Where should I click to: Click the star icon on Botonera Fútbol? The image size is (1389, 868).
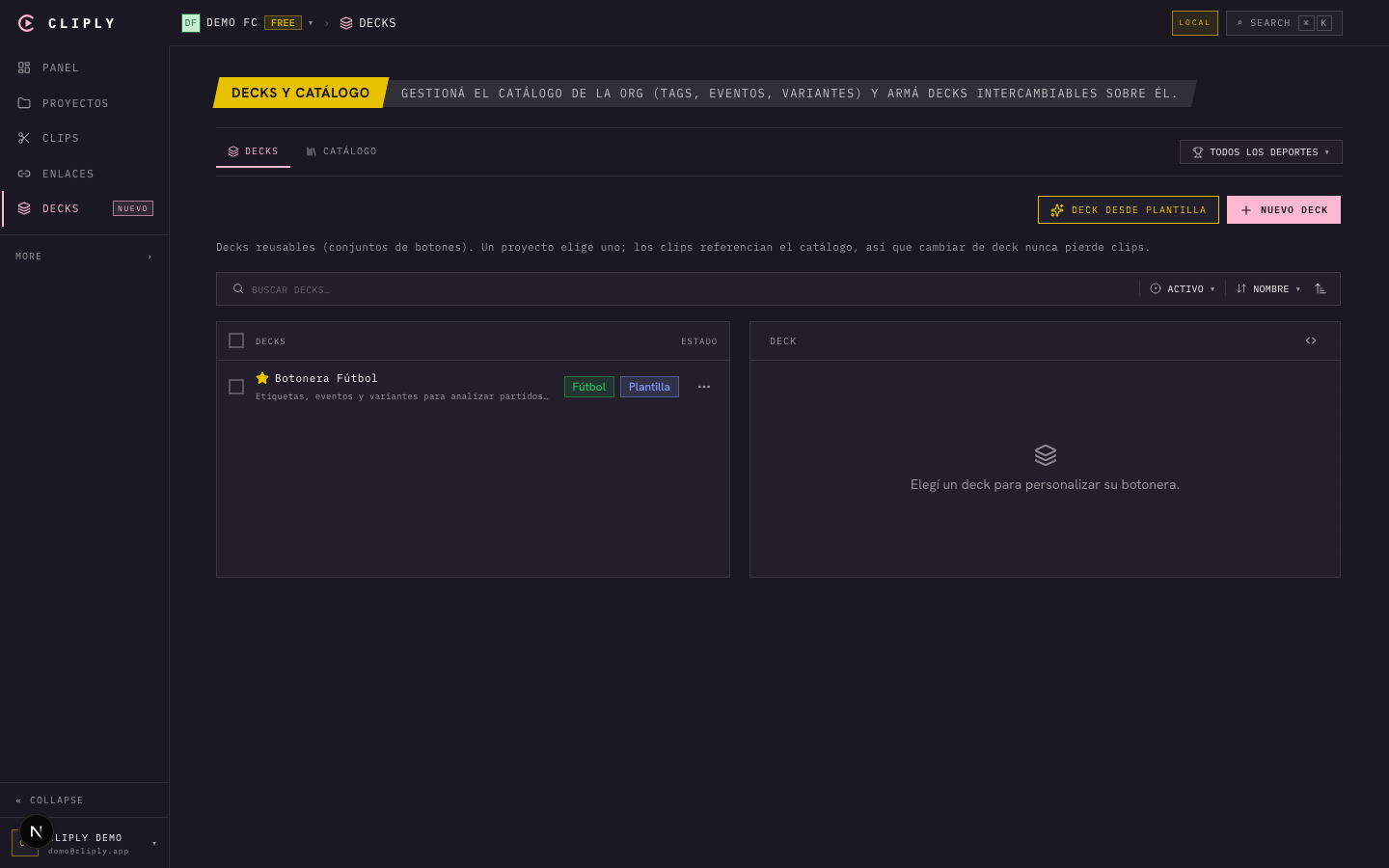[x=262, y=378]
